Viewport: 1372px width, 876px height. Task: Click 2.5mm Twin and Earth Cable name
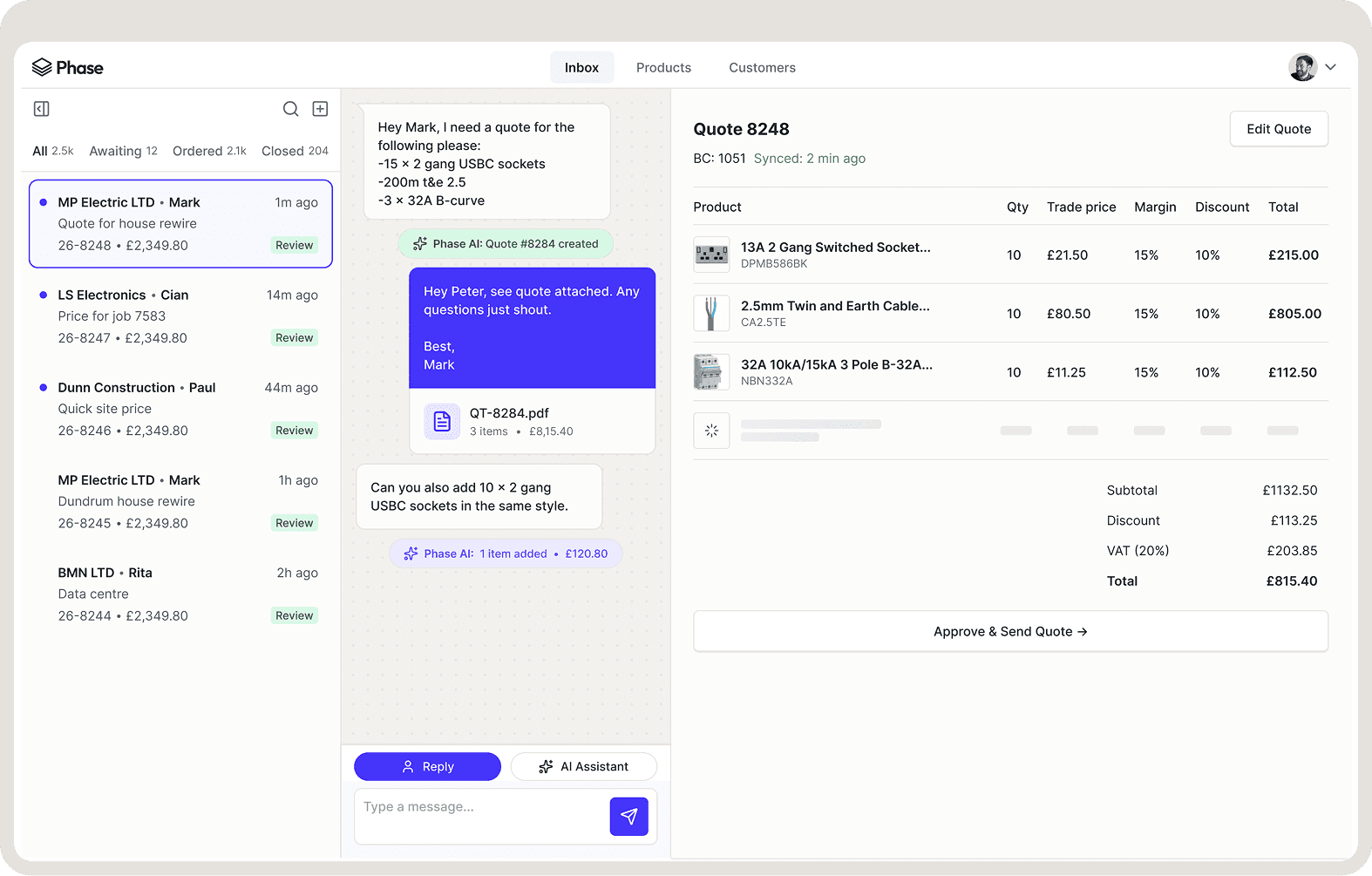[835, 306]
